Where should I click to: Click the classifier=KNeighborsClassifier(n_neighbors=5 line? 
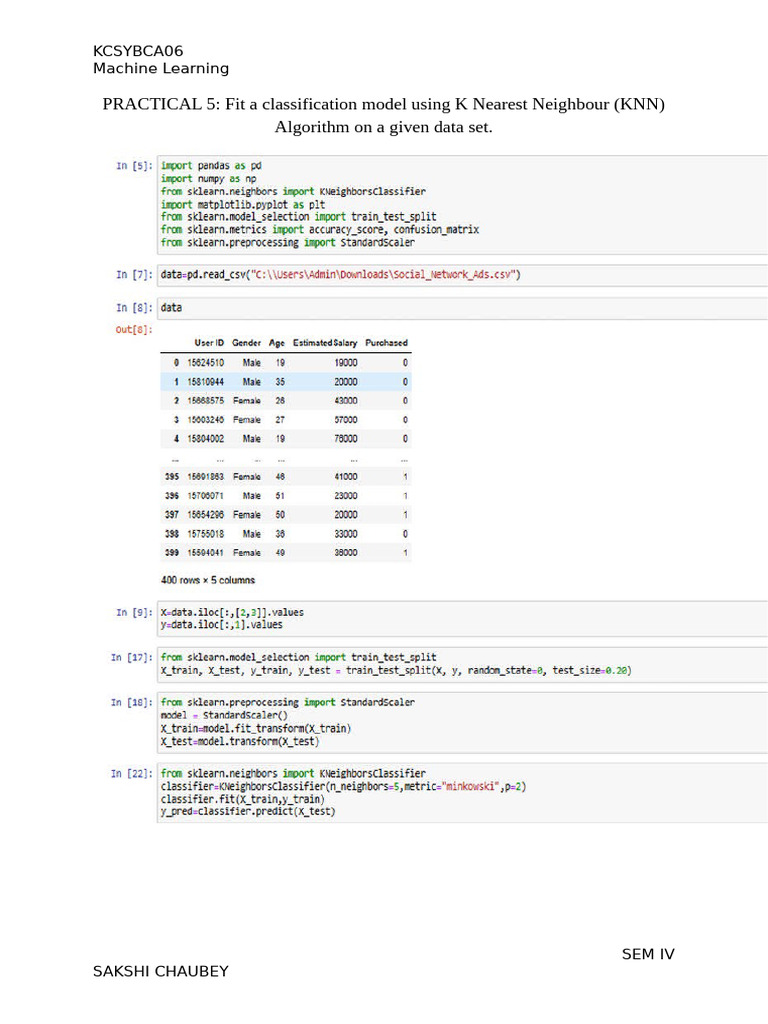click(x=344, y=787)
